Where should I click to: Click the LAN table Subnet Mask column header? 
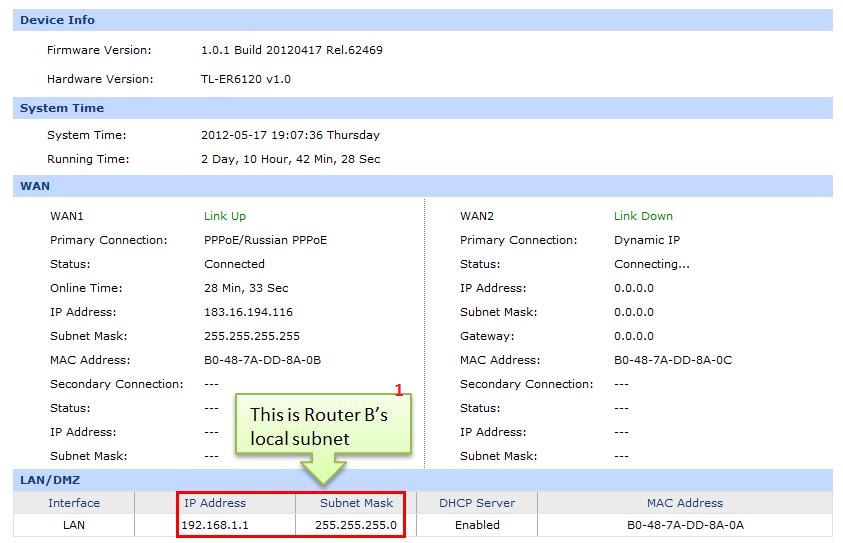(x=356, y=503)
